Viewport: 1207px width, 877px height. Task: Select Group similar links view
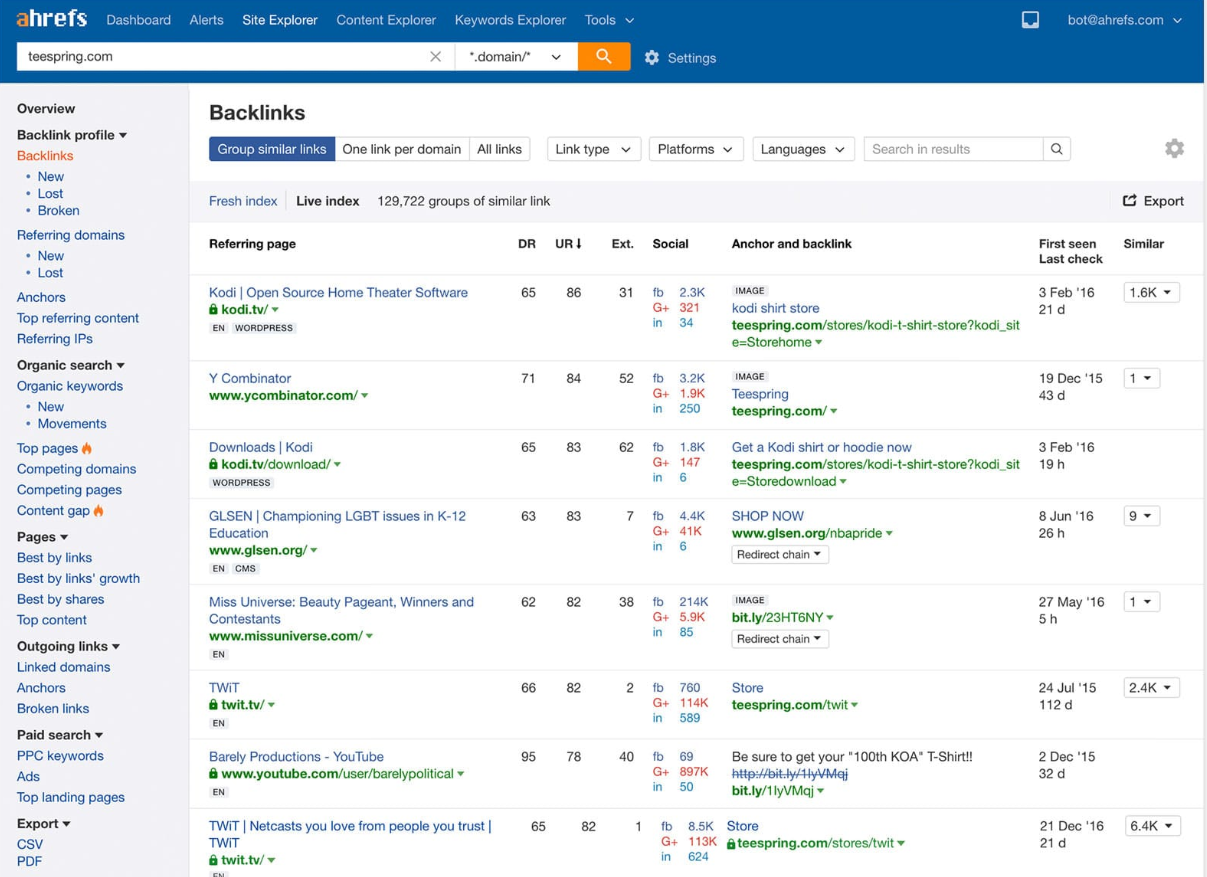(271, 149)
